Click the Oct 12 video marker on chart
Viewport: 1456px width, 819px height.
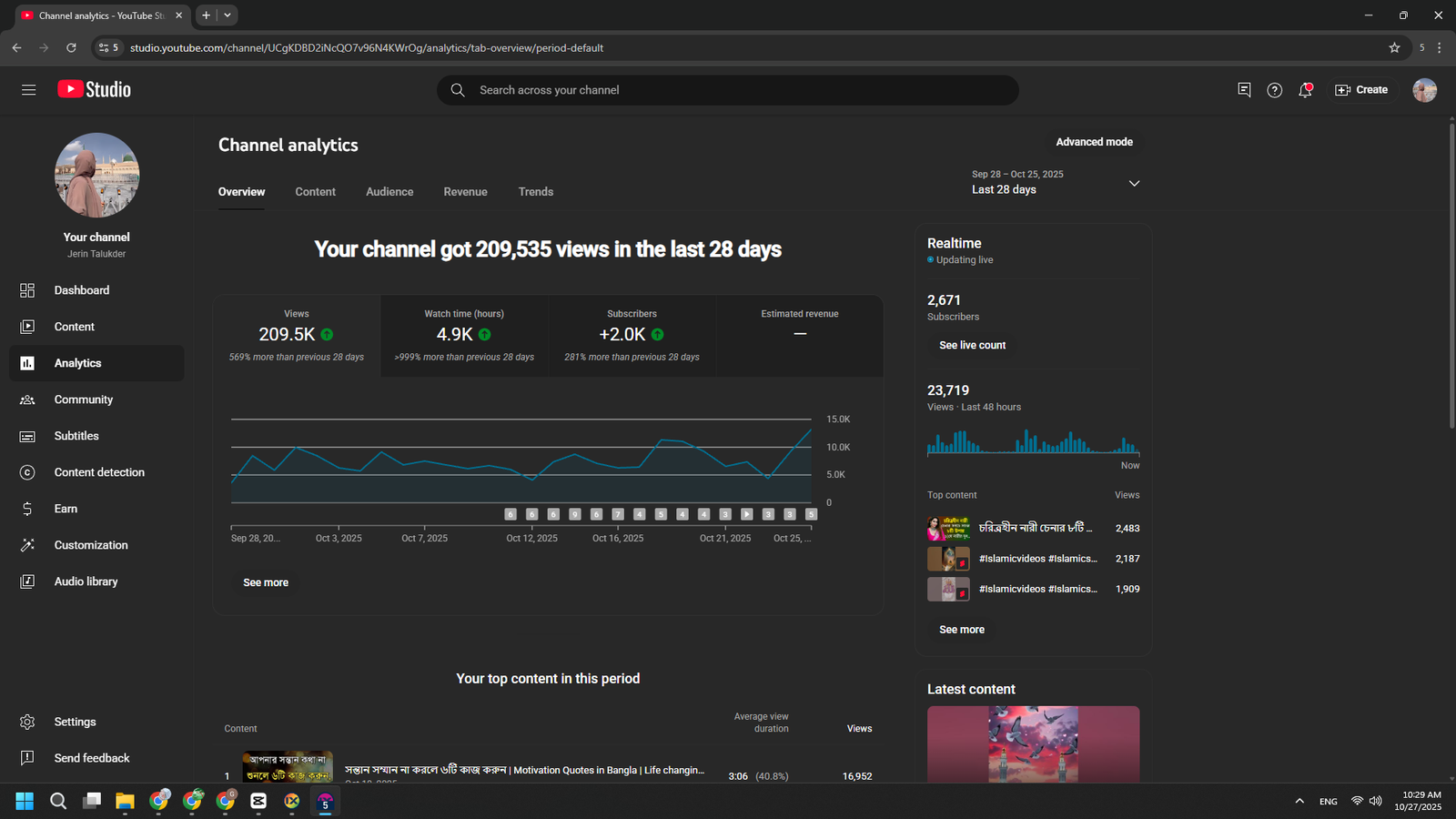(x=531, y=514)
